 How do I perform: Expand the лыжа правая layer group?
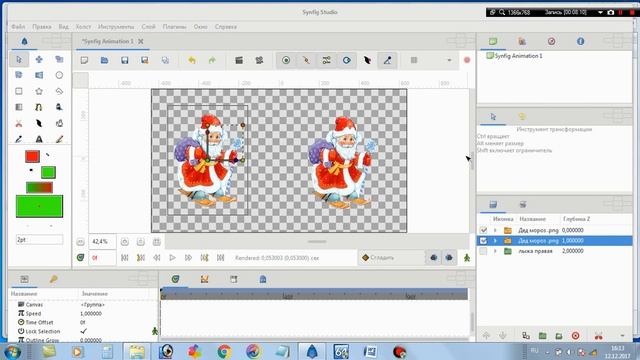point(496,251)
